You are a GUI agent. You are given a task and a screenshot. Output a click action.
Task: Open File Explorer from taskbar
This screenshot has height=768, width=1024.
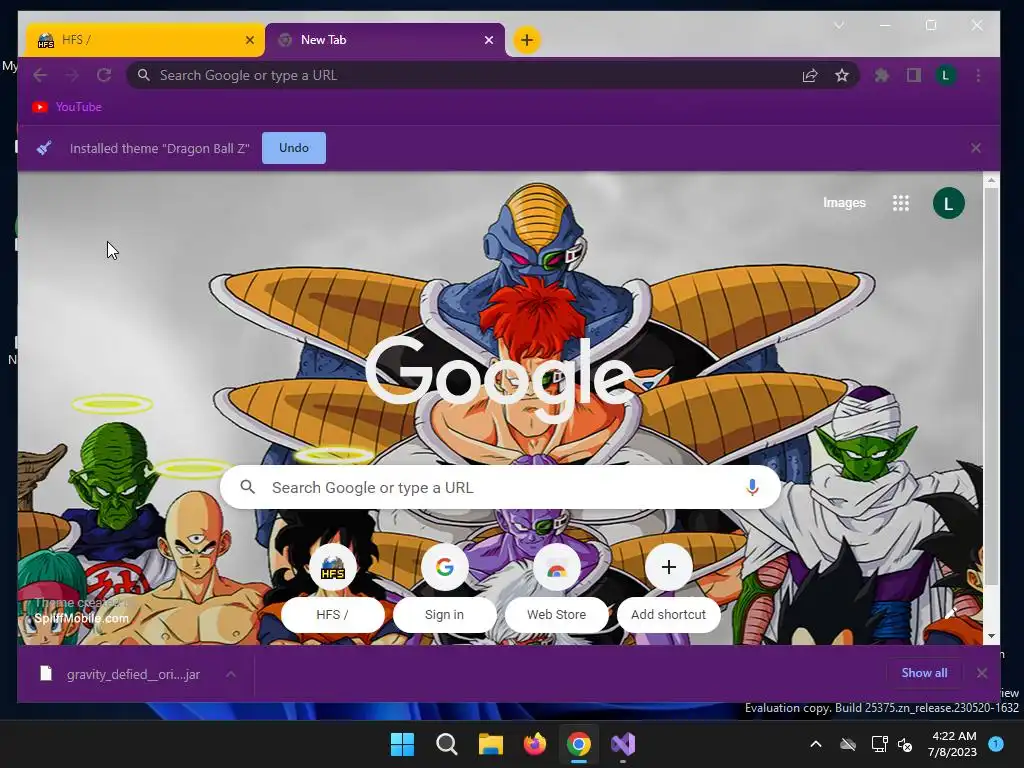[x=490, y=744]
